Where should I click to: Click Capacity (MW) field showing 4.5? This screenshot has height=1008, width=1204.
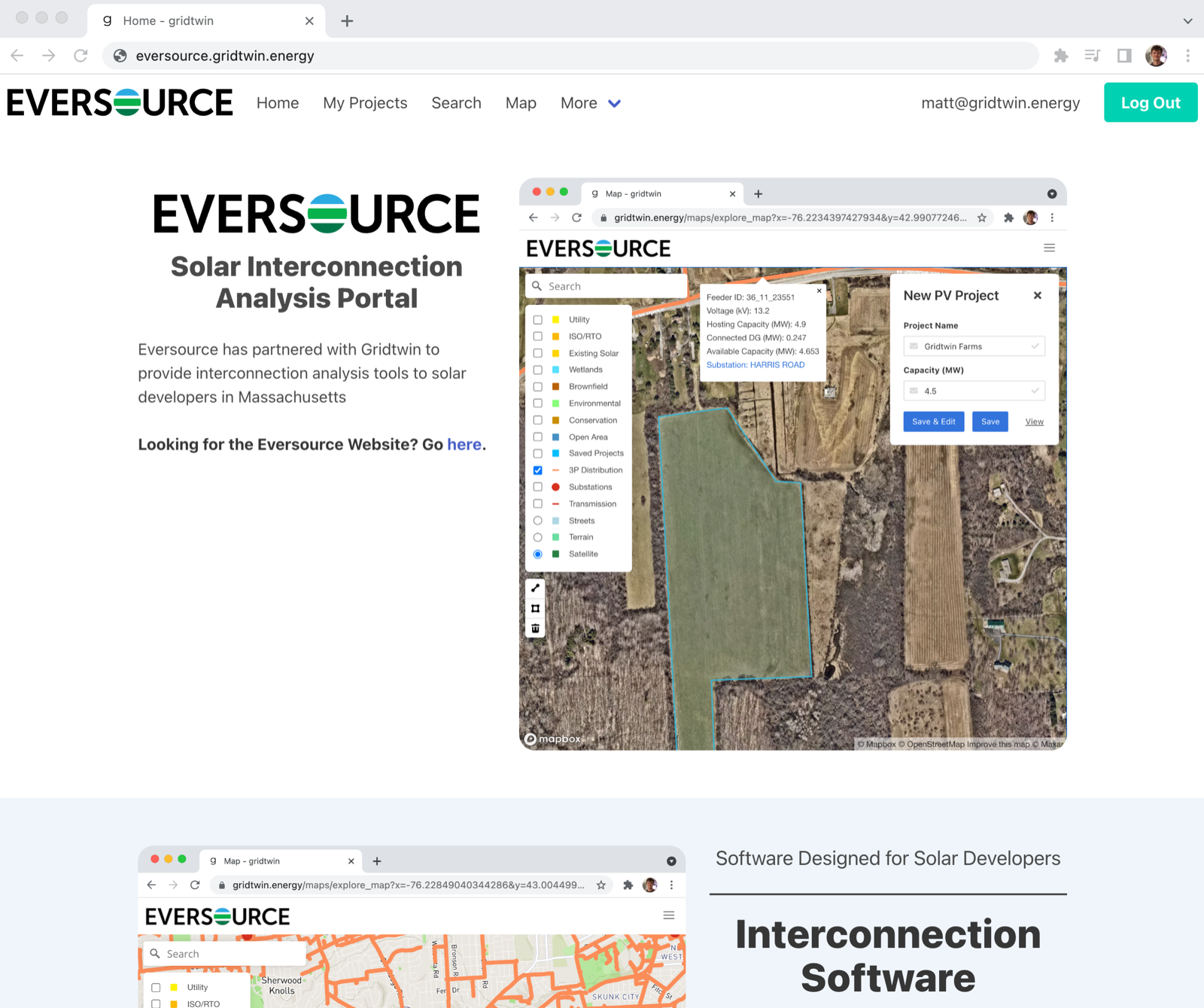tap(974, 391)
